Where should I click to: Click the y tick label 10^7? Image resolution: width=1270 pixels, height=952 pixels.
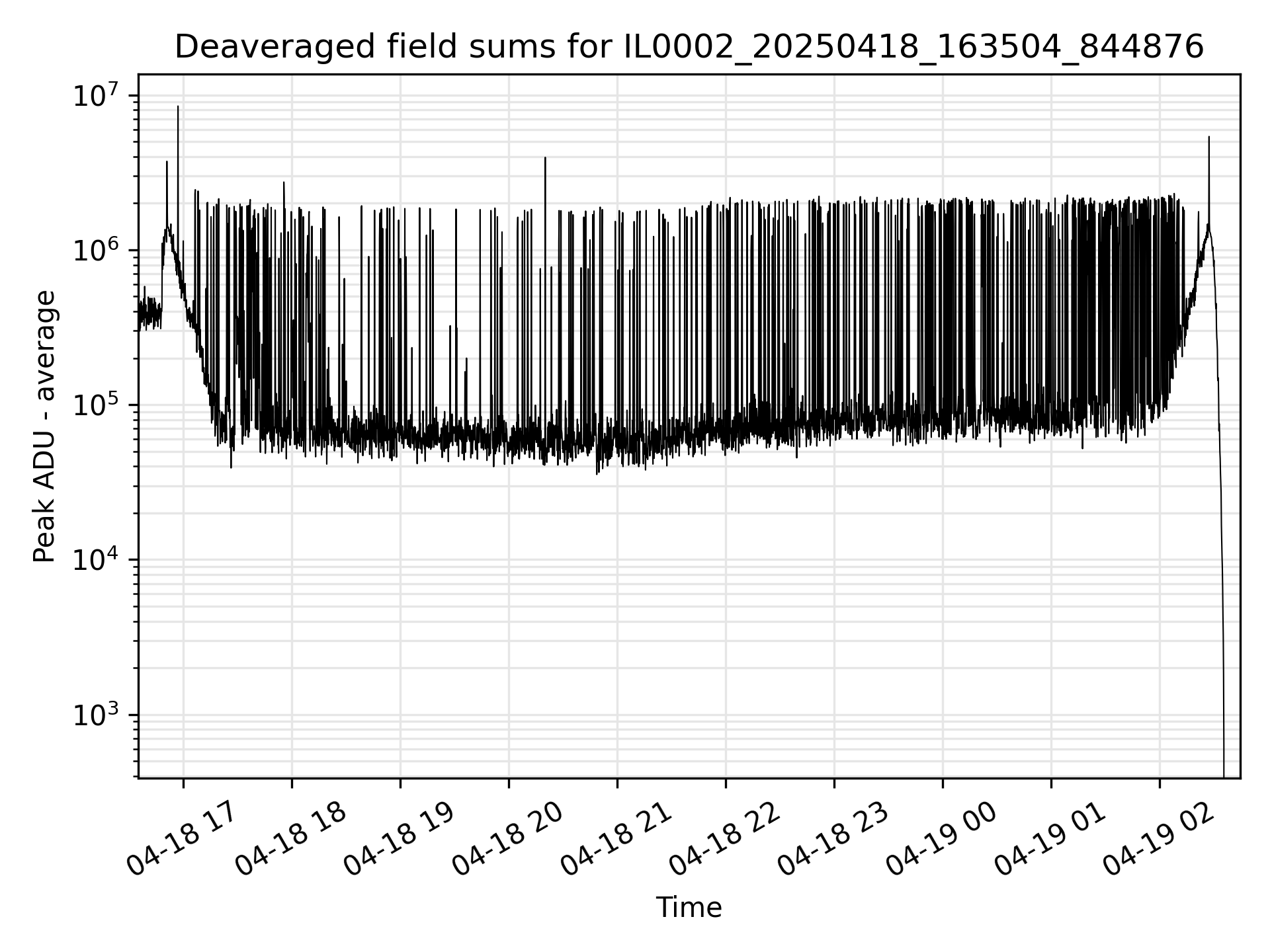point(97,95)
